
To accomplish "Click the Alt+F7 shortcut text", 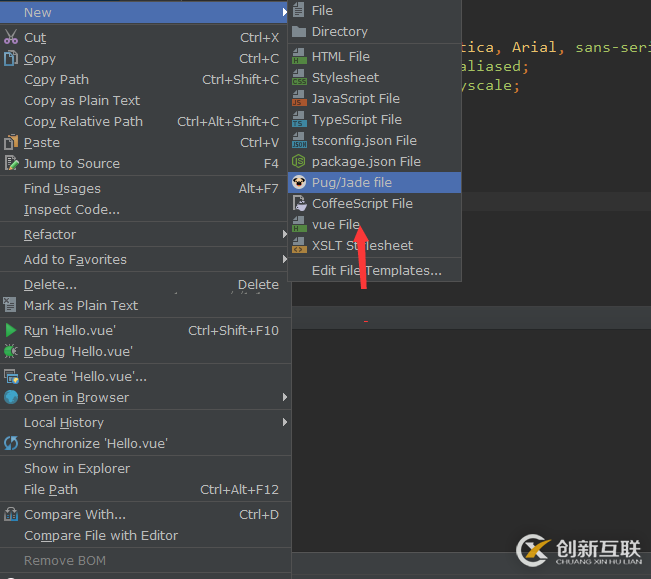I will click(x=258, y=188).
